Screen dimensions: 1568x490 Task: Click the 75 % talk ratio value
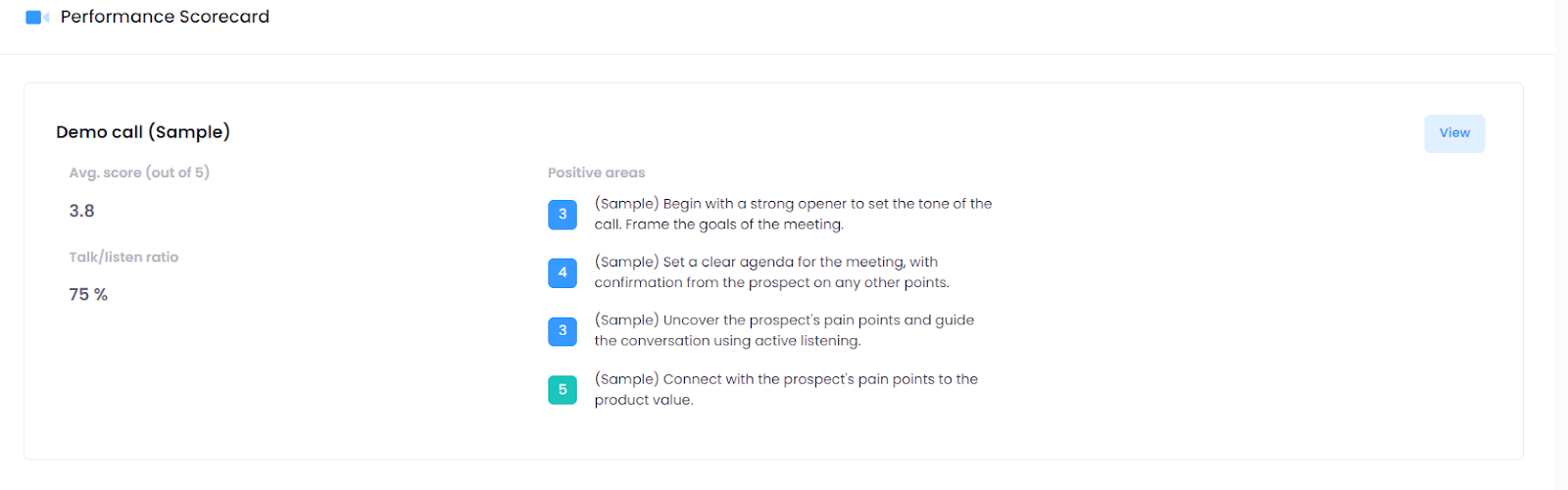[88, 294]
